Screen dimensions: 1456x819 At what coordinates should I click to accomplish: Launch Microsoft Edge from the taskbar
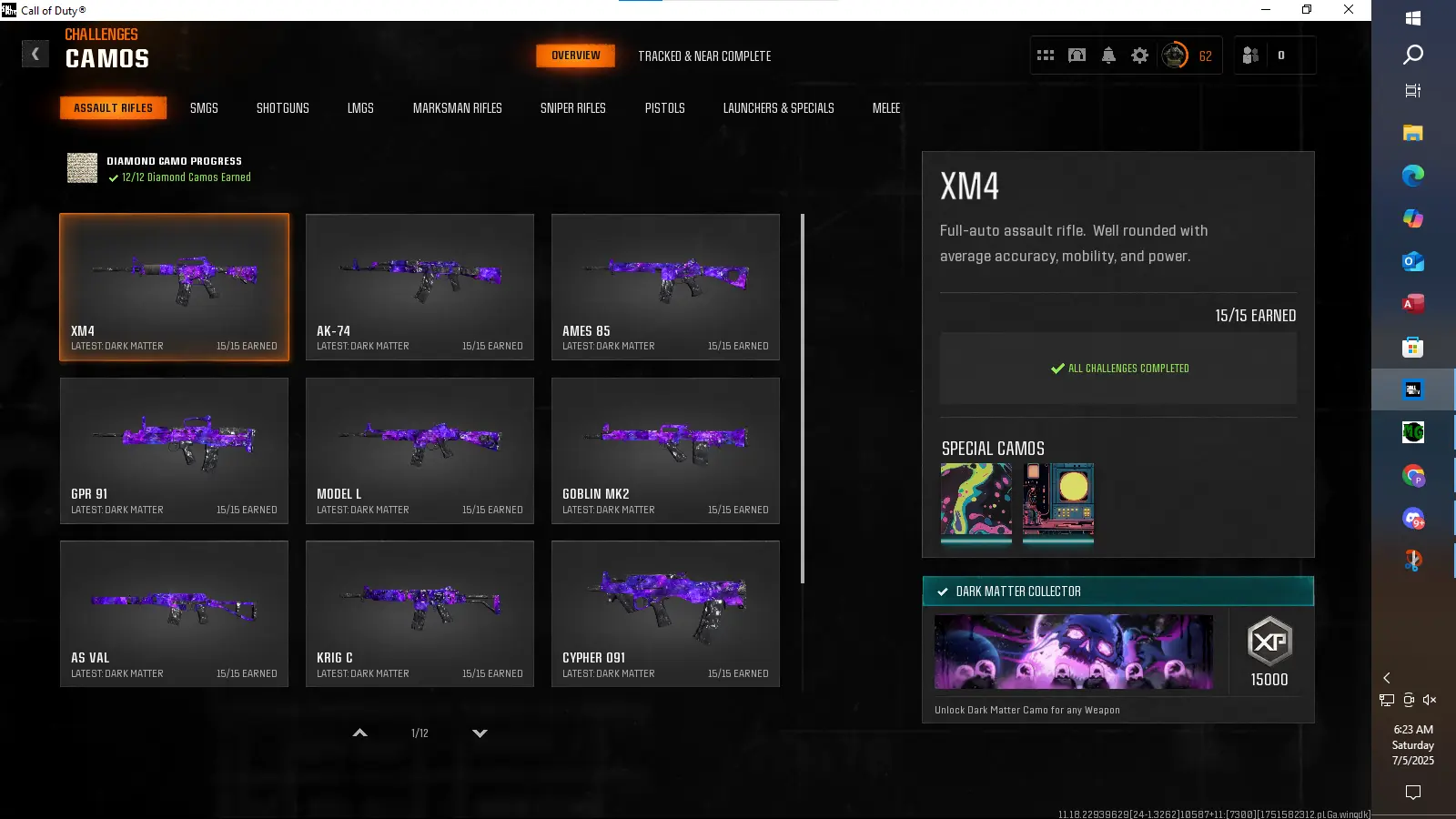[1413, 176]
